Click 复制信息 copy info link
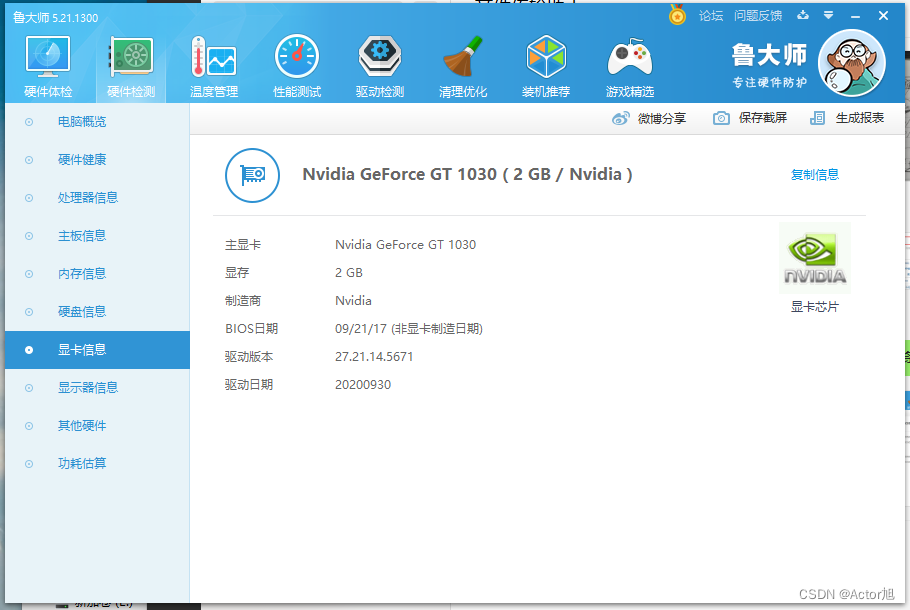 [x=815, y=175]
